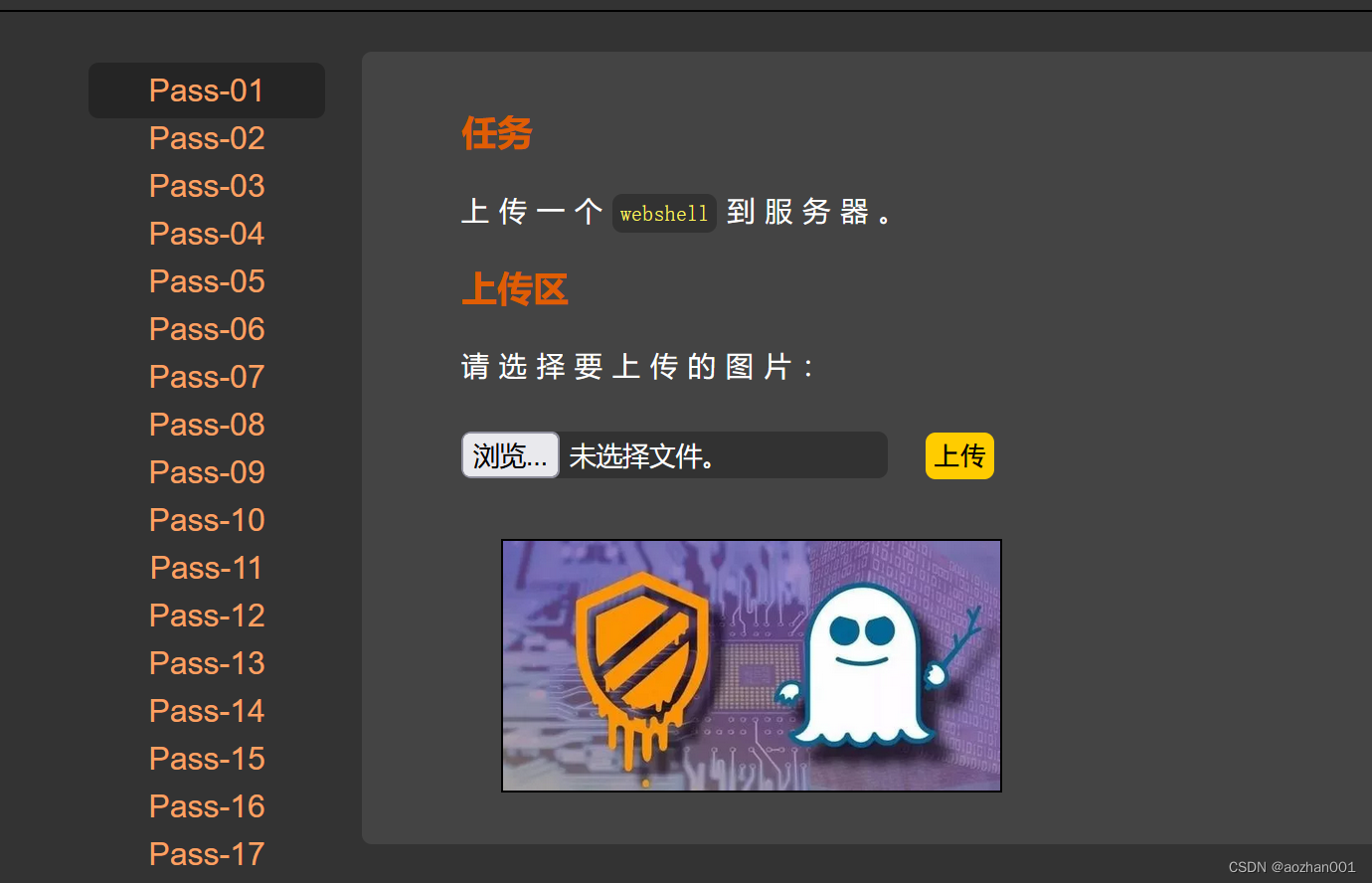
Task: Navigate to the Pass-13 challenge
Action: pos(206,663)
